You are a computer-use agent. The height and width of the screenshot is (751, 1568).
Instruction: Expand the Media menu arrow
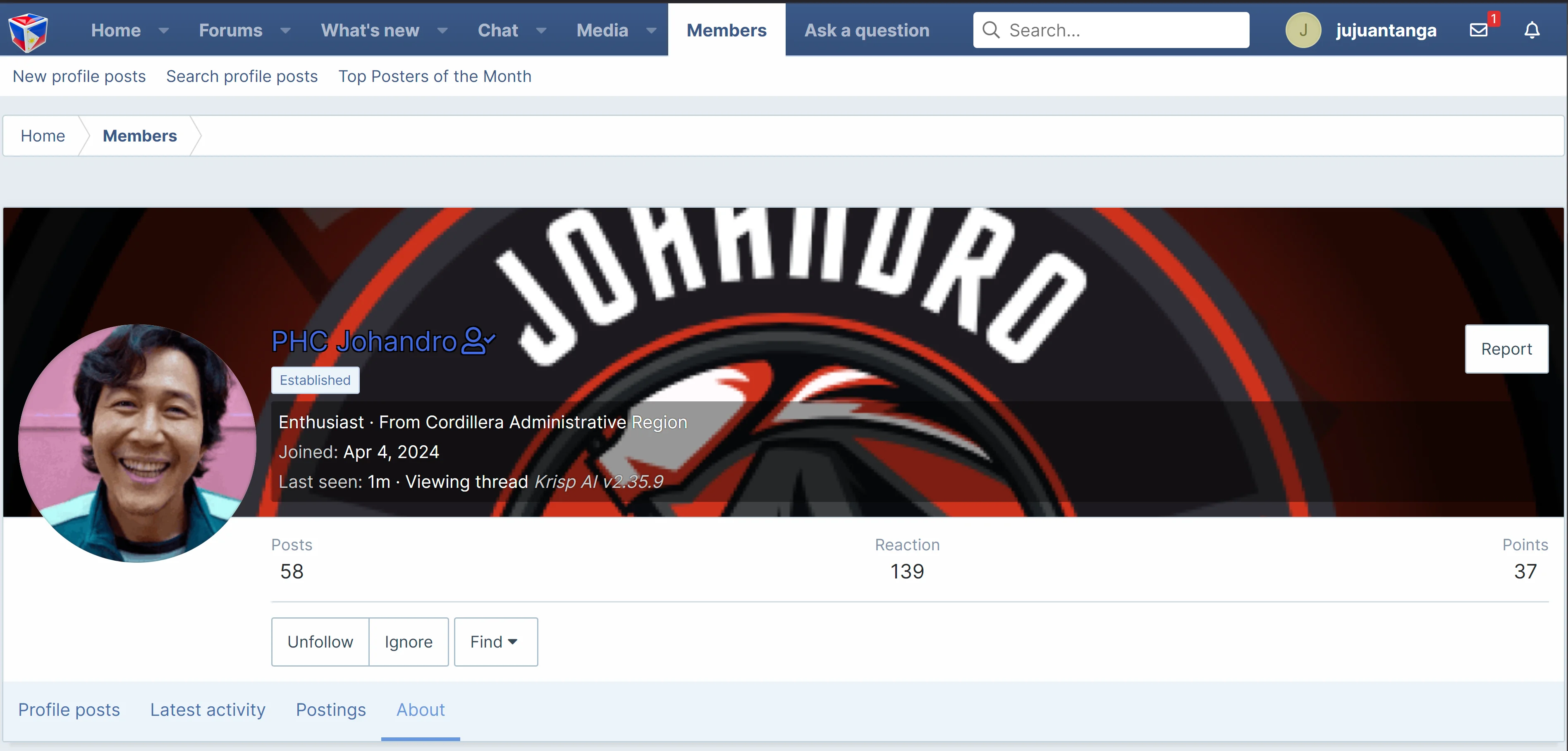click(x=651, y=30)
